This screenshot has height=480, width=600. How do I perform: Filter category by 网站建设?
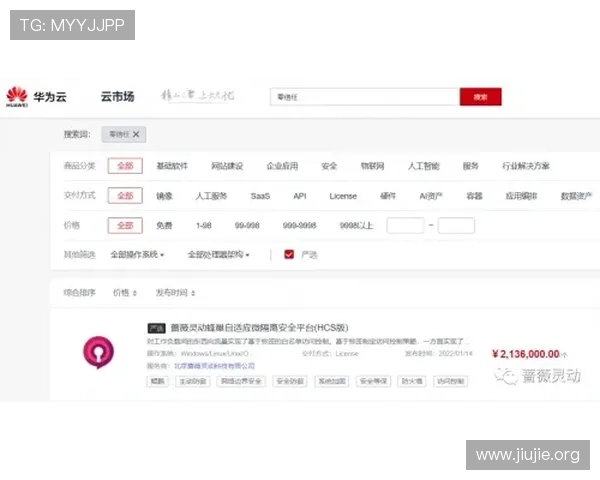pyautogui.click(x=227, y=166)
